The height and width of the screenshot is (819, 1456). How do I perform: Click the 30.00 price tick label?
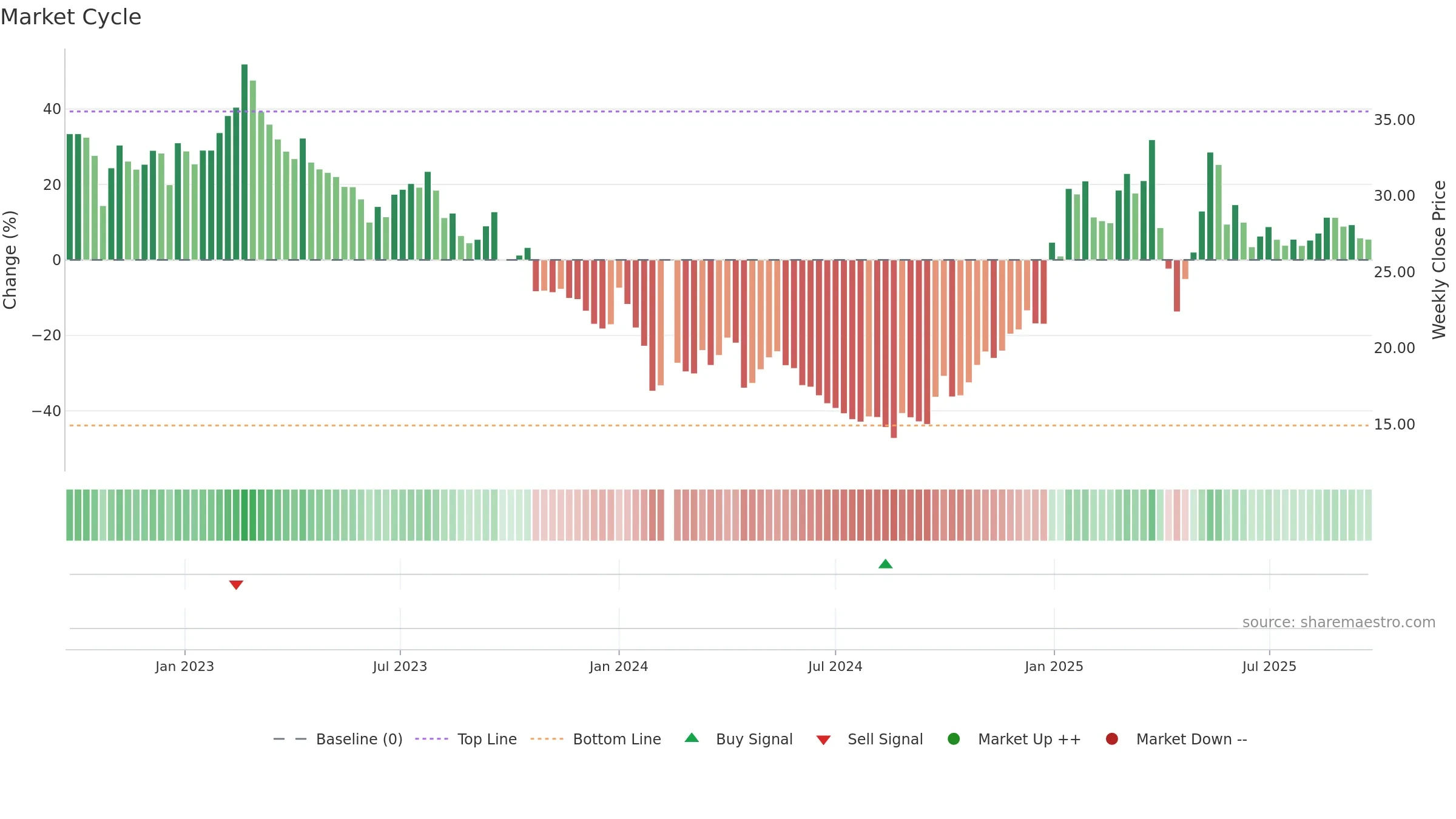click(x=1395, y=195)
